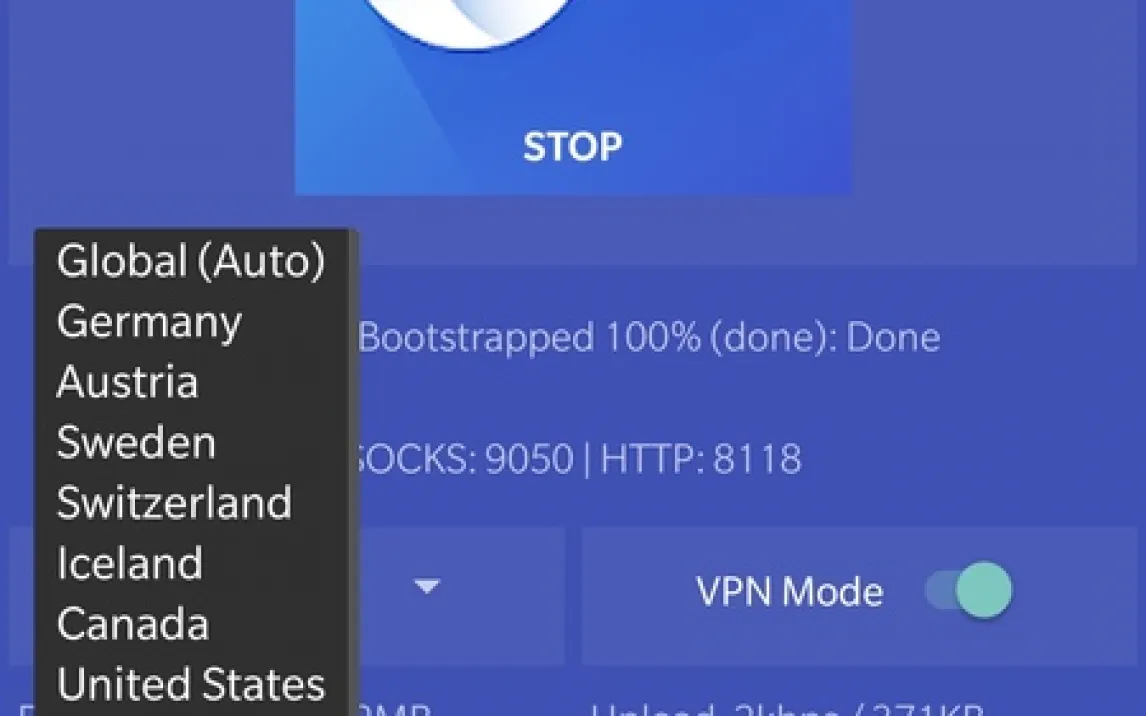Choose Germany as the exit country
This screenshot has width=1146, height=716.
pyautogui.click(x=149, y=322)
